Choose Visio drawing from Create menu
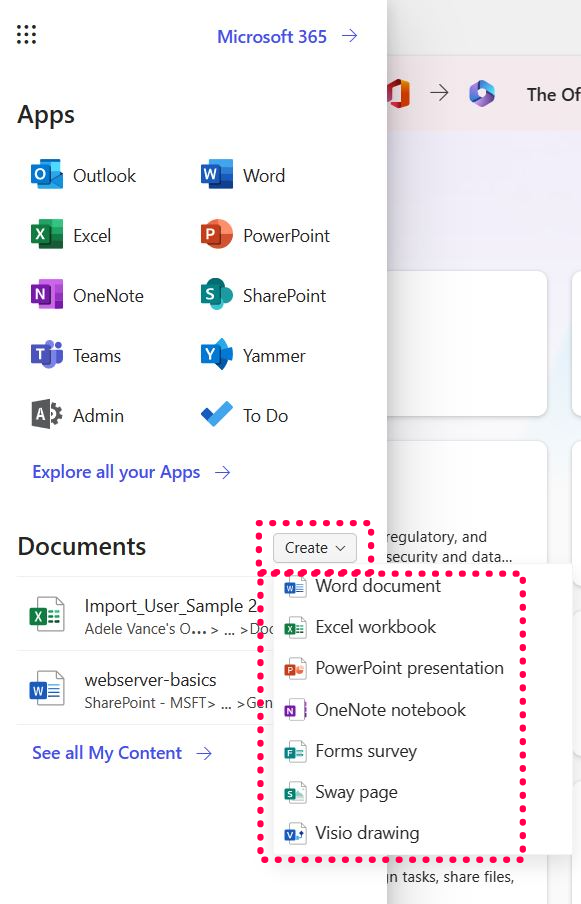 pos(367,833)
